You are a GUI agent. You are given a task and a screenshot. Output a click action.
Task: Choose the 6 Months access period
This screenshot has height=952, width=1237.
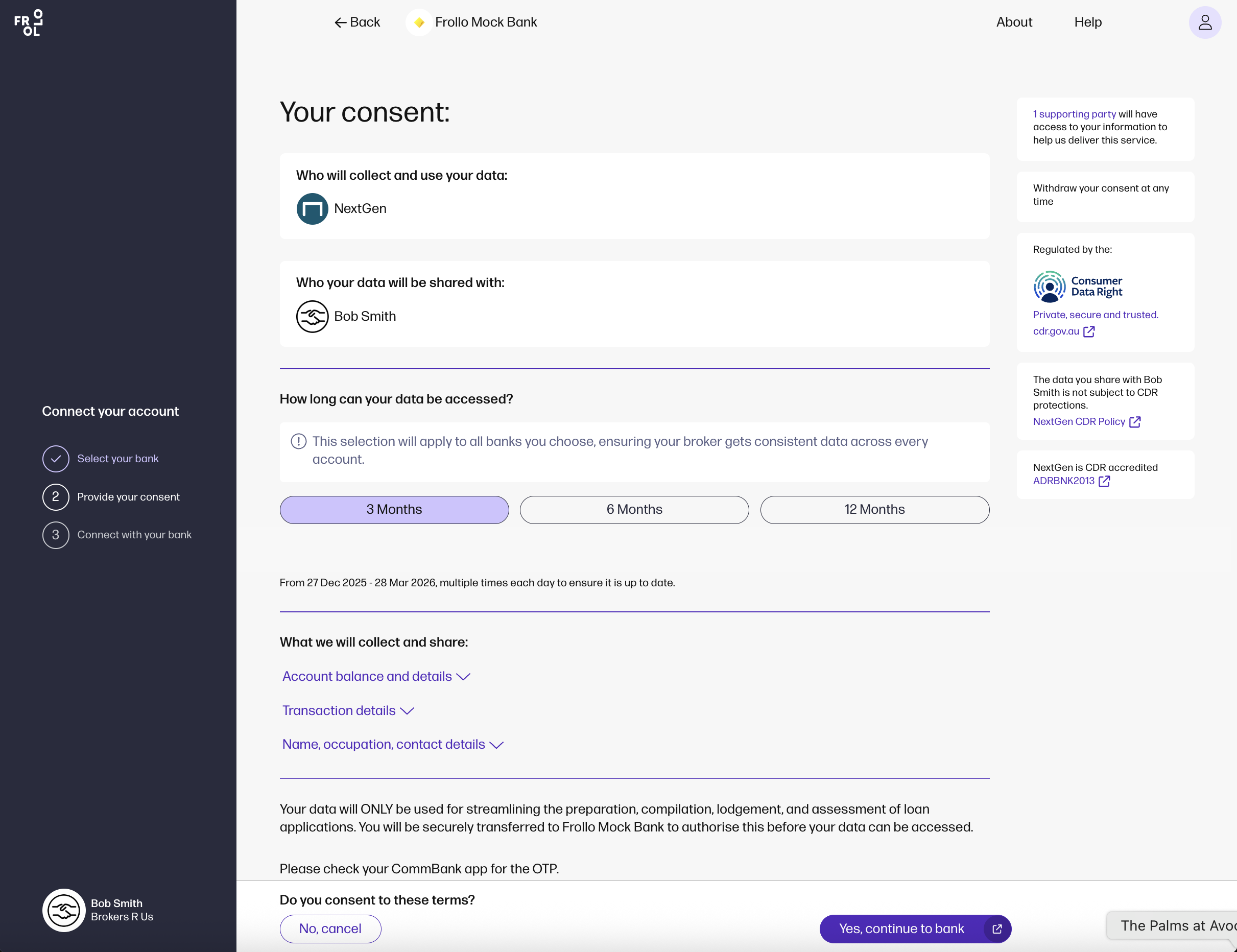tap(634, 510)
